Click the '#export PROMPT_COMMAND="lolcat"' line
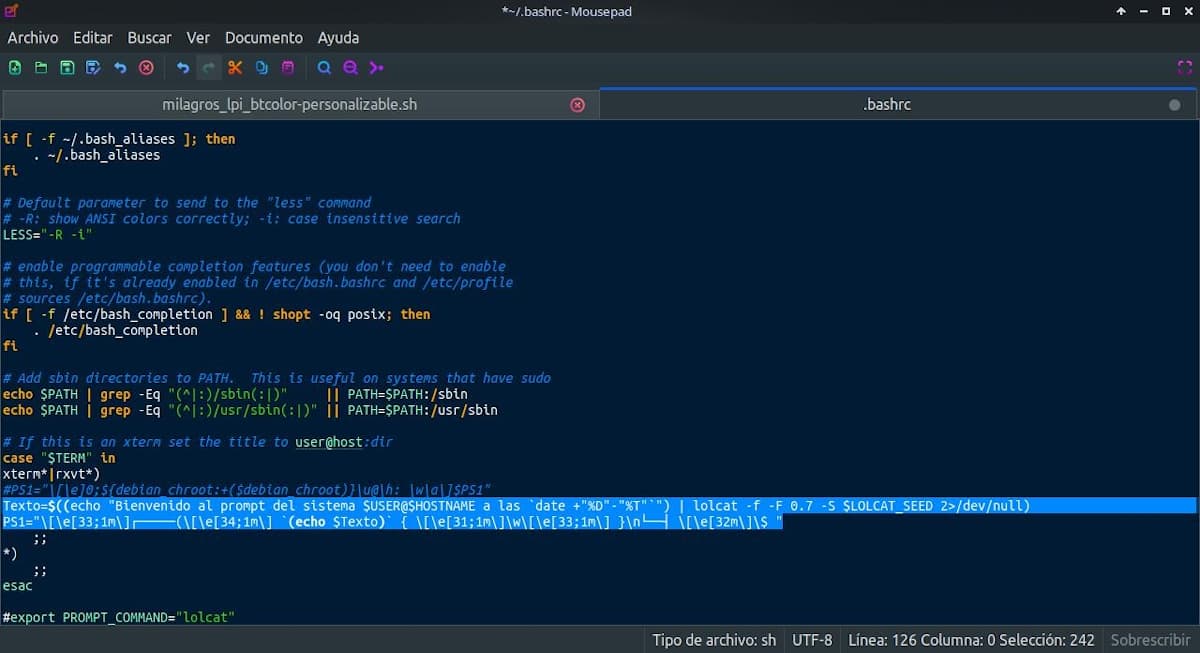This screenshot has height=653, width=1200. (x=118, y=618)
